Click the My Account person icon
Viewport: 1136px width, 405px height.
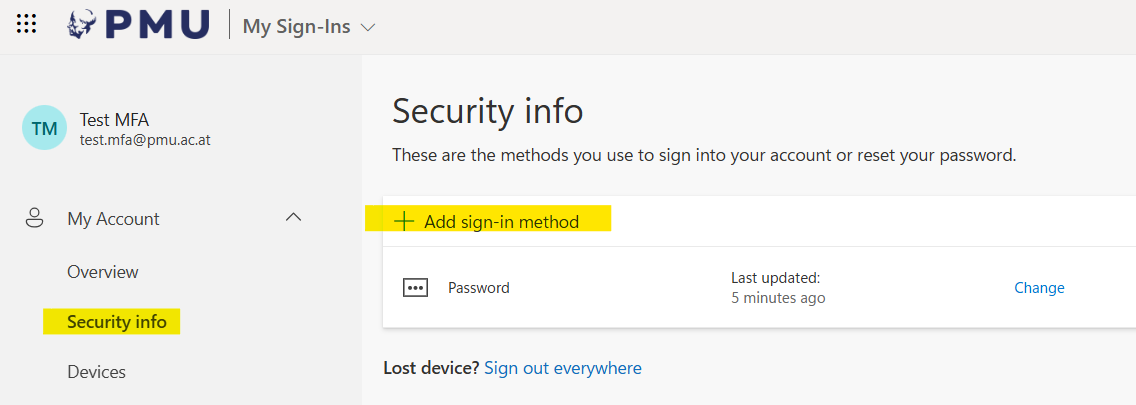[x=34, y=219]
